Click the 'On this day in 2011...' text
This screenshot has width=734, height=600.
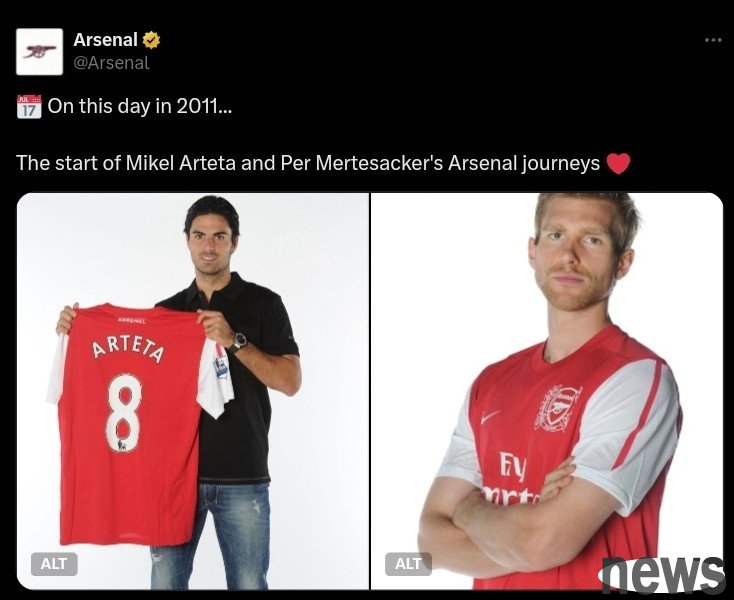[139, 106]
